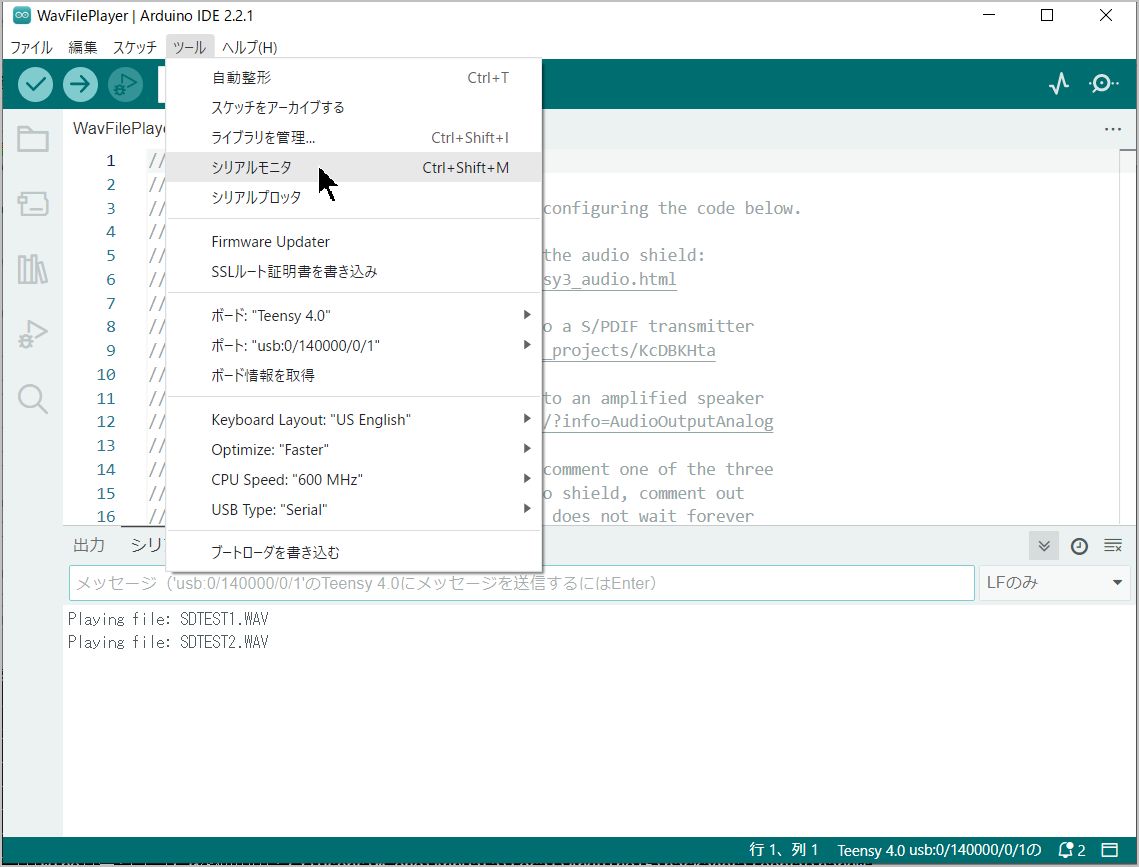This screenshot has width=1139, height=867.
Task: Click the Verify checkmark button
Action: click(x=35, y=84)
